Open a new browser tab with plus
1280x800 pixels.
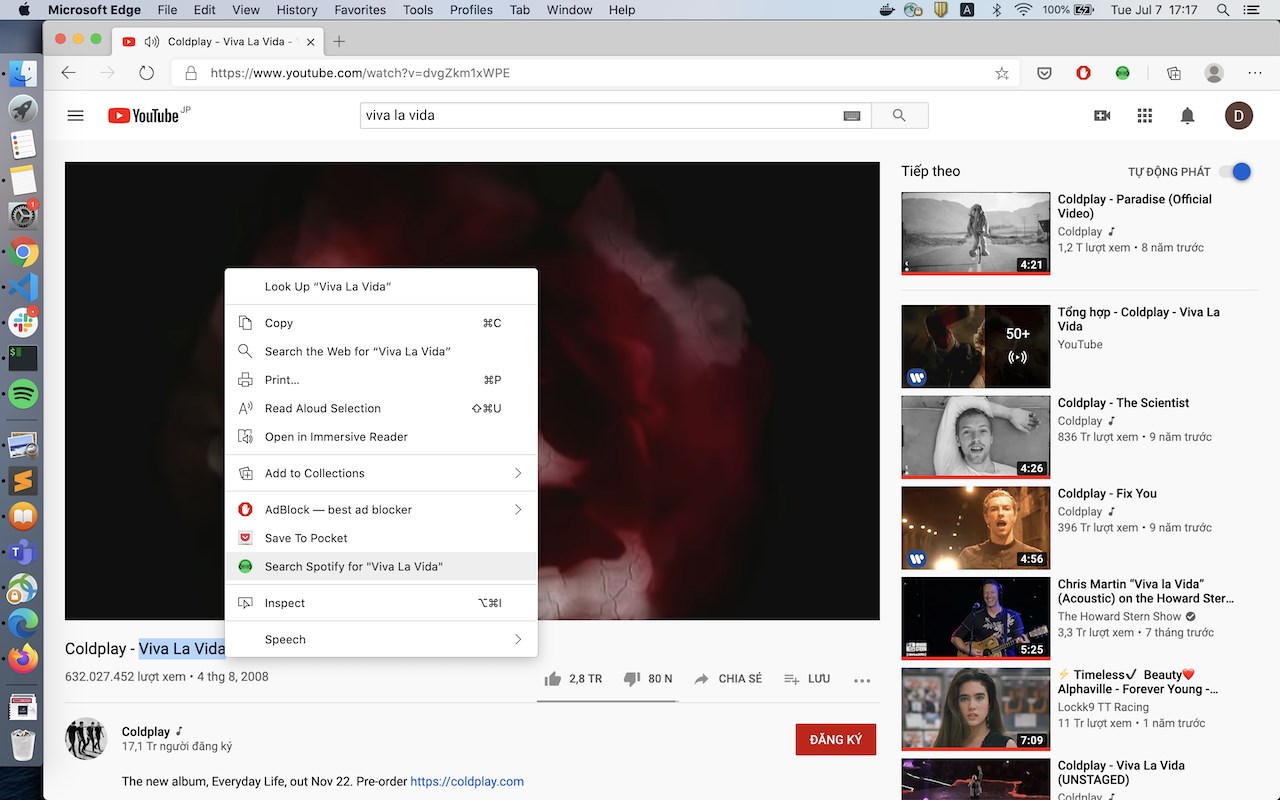[x=339, y=41]
